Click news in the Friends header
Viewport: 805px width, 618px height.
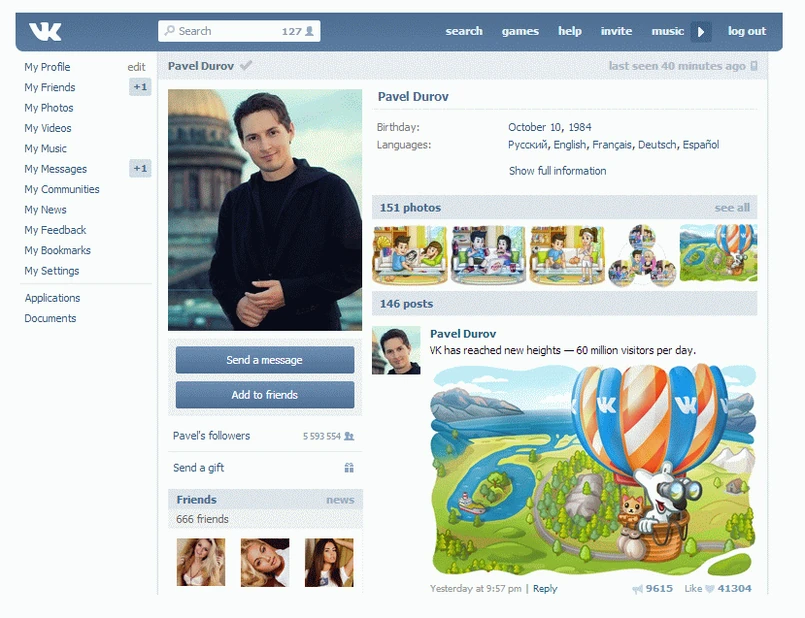(x=340, y=499)
